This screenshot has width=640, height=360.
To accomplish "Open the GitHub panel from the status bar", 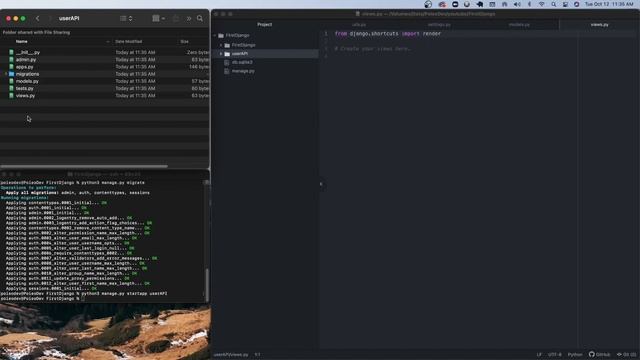I will click(599, 355).
